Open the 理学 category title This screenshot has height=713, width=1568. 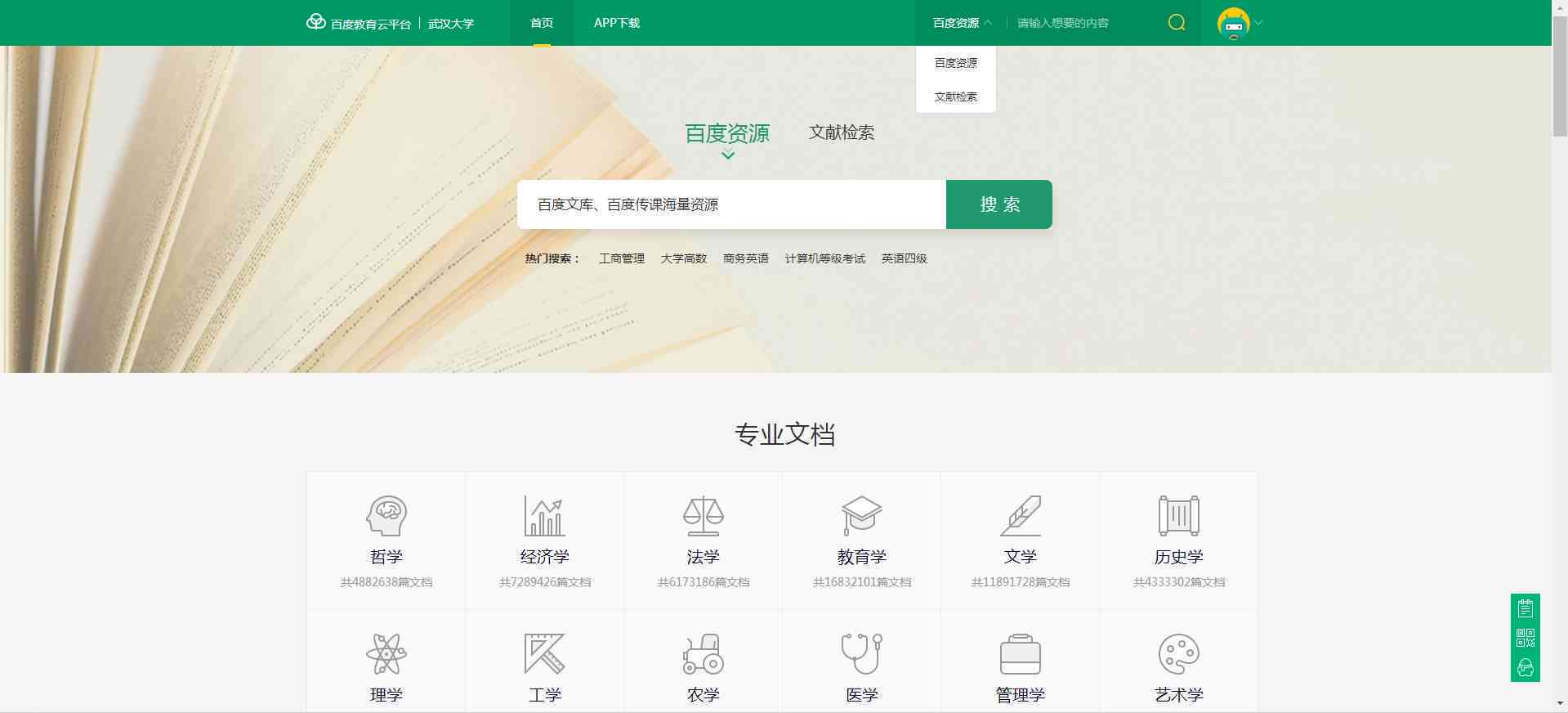[x=386, y=695]
